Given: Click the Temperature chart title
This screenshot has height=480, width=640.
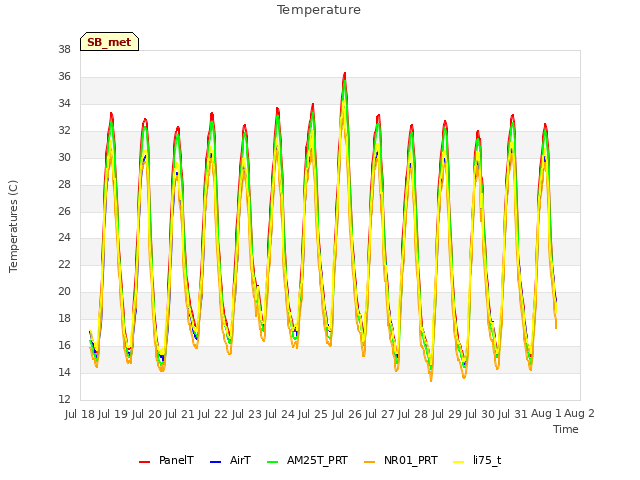Looking at the screenshot, I should point(319,10).
